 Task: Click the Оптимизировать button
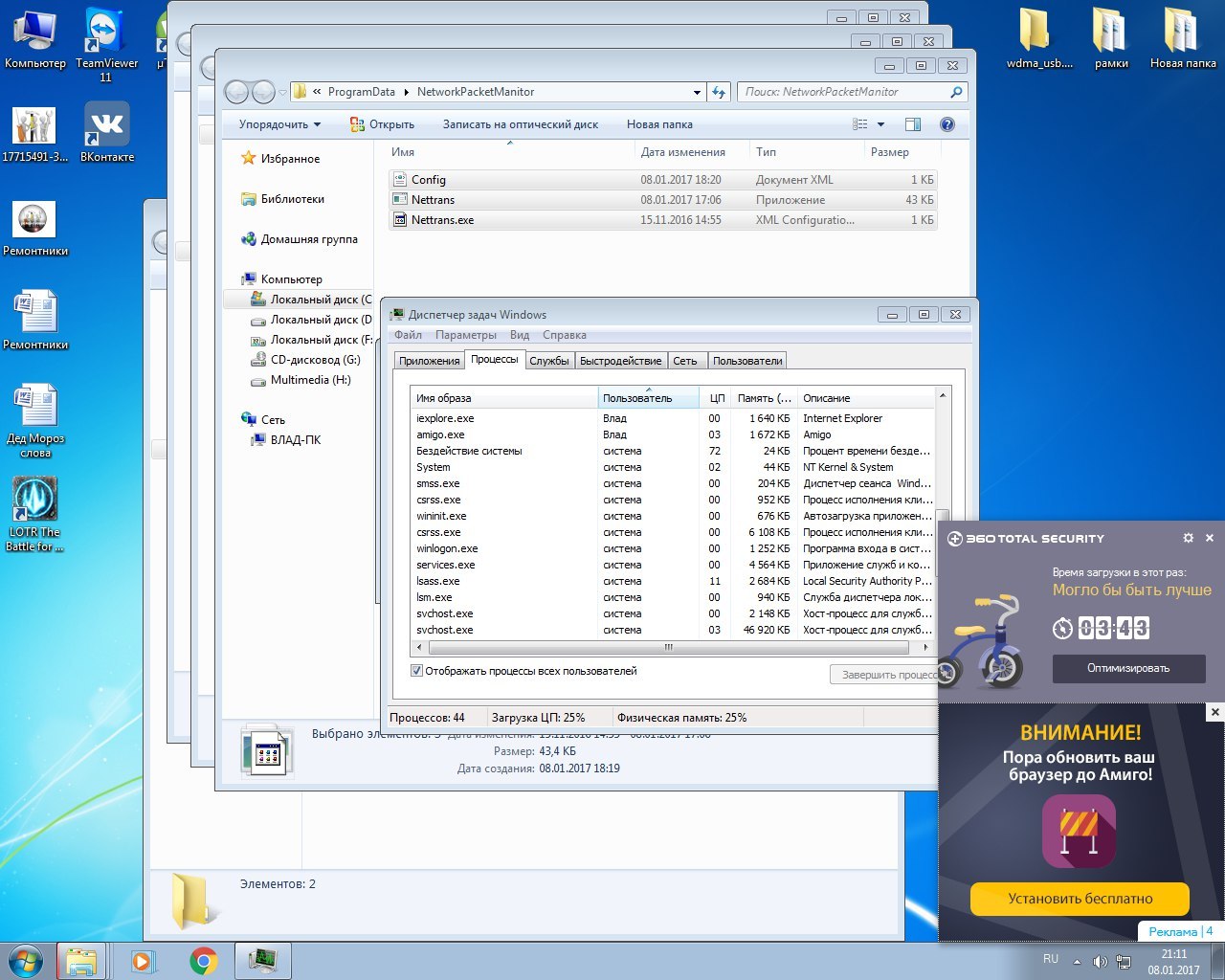(1128, 668)
